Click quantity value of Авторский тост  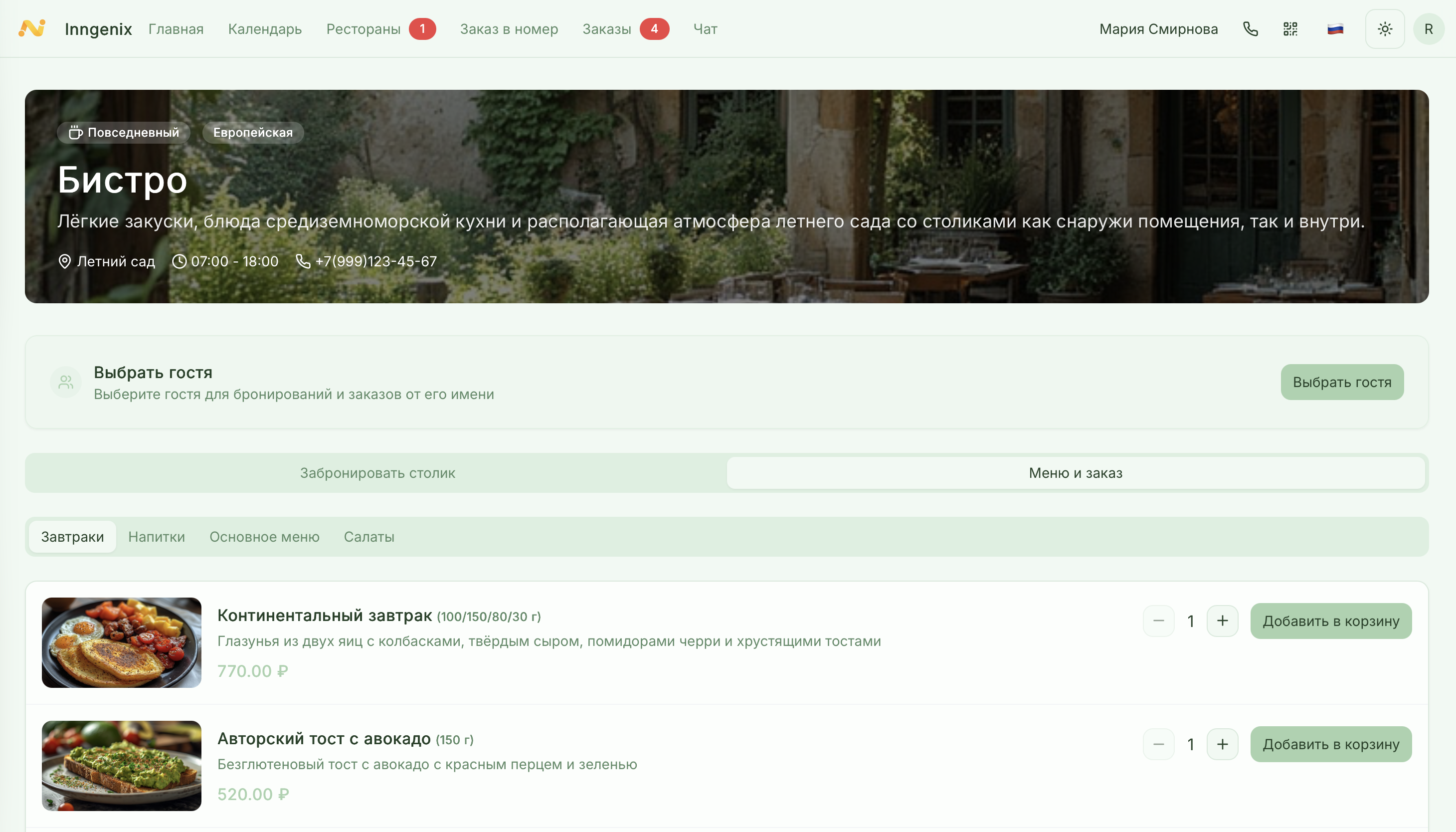coord(1190,744)
